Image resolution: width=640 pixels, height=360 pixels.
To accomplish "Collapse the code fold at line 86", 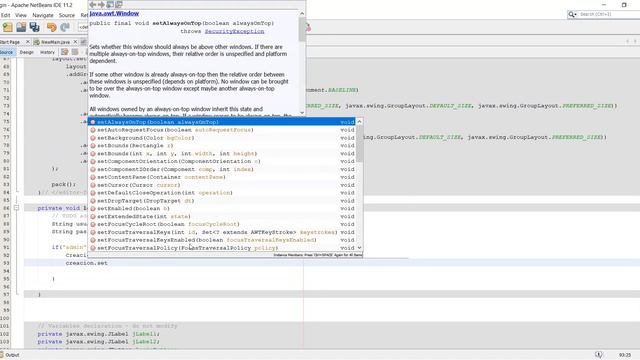I will [16, 208].
